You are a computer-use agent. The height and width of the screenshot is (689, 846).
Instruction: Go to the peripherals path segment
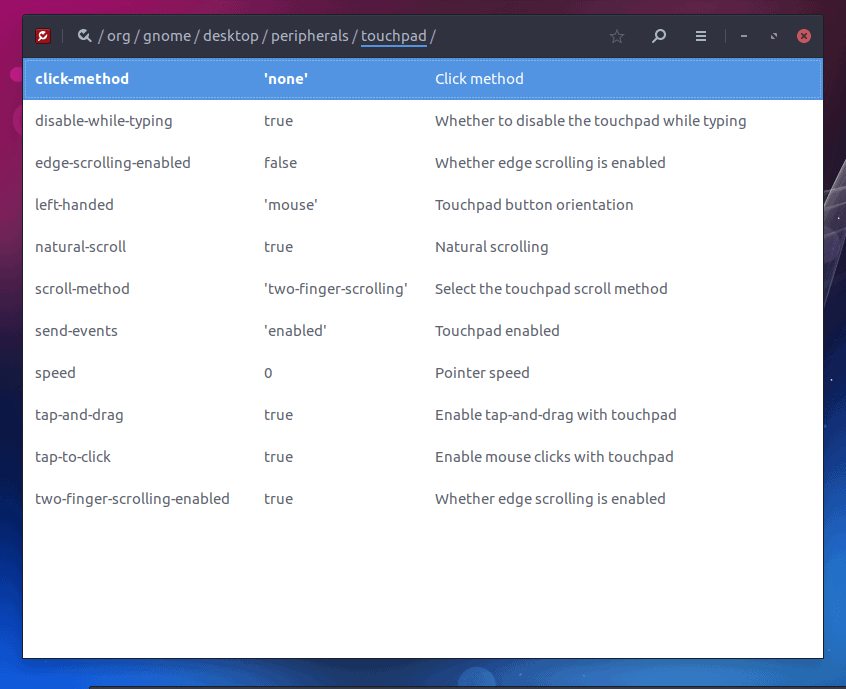(x=310, y=36)
